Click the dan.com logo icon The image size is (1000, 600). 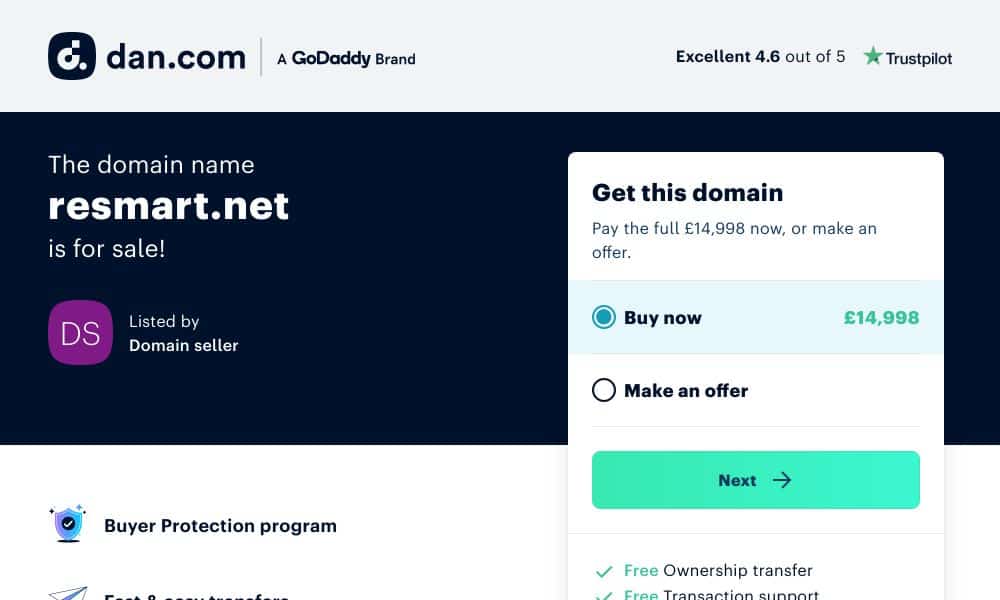point(72,56)
